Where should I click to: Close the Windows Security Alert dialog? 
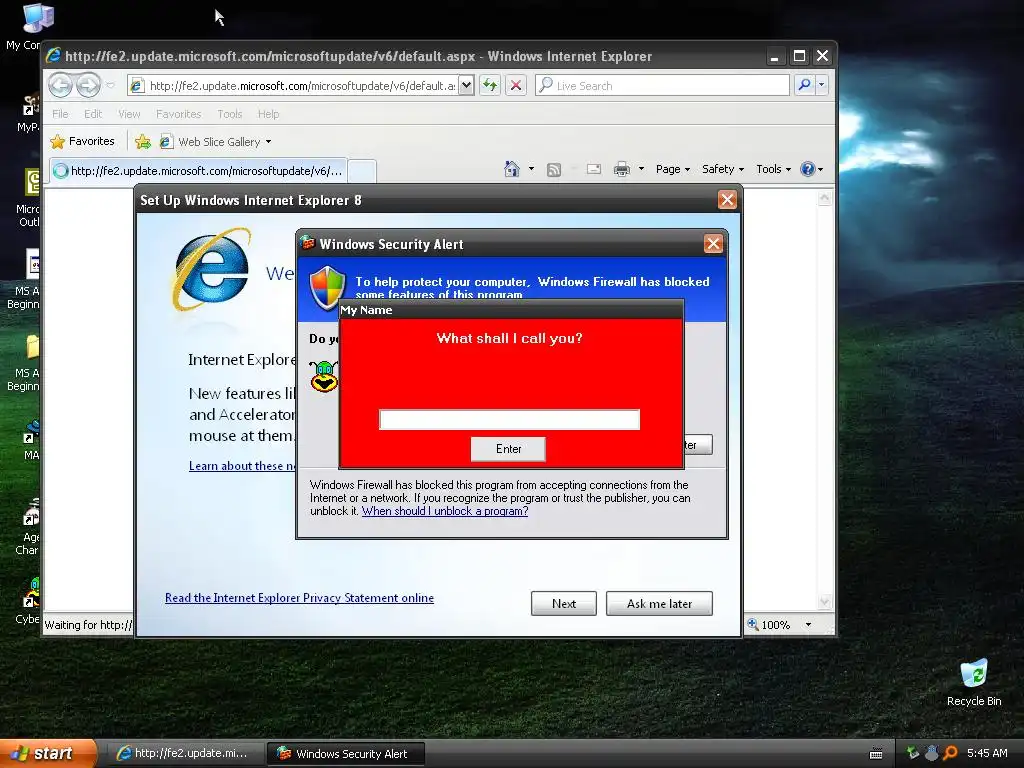[x=713, y=244]
